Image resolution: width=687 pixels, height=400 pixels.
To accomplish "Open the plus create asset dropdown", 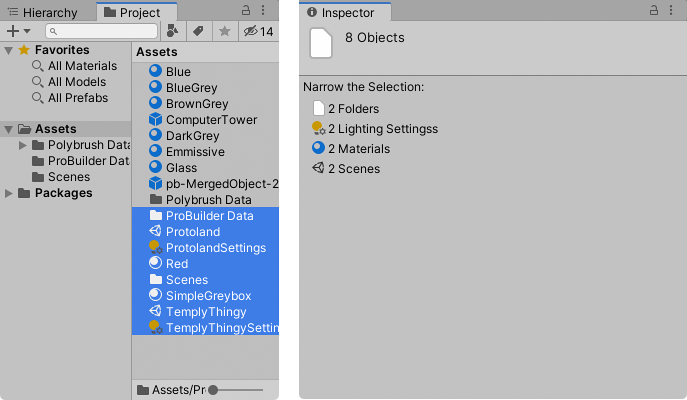I will click(x=18, y=31).
